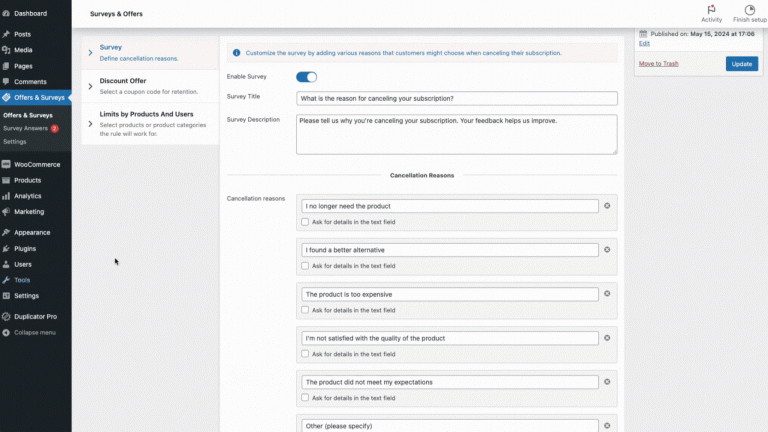The height and width of the screenshot is (432, 768).
Task: Click the Appearance brush icon
Action: point(6,232)
